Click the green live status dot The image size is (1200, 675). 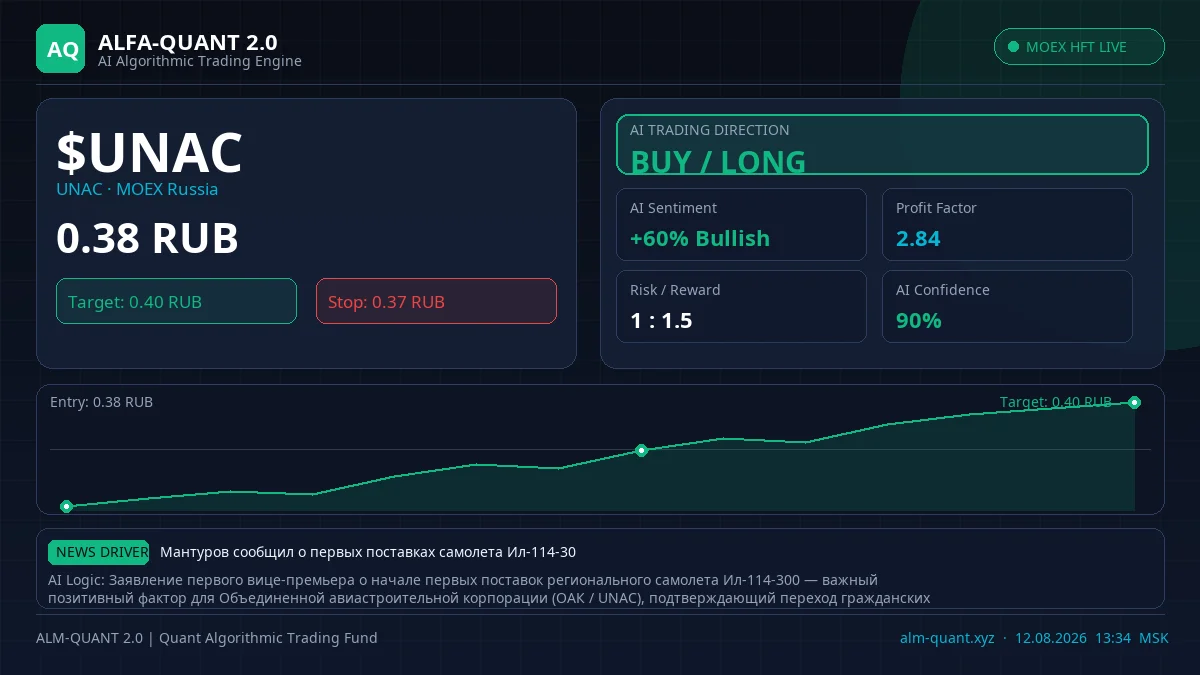coord(1014,47)
